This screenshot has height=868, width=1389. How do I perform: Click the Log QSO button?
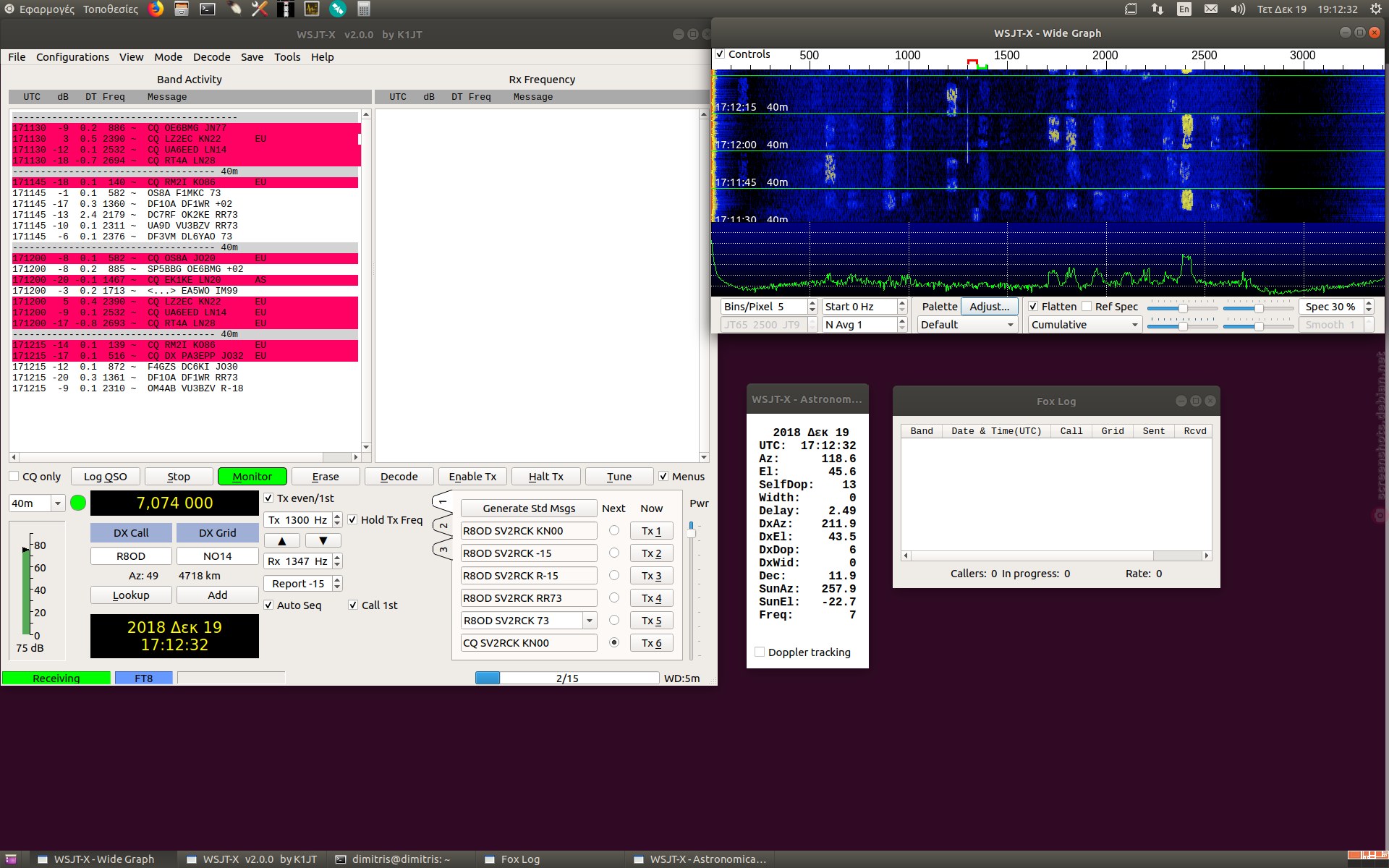pos(105,476)
